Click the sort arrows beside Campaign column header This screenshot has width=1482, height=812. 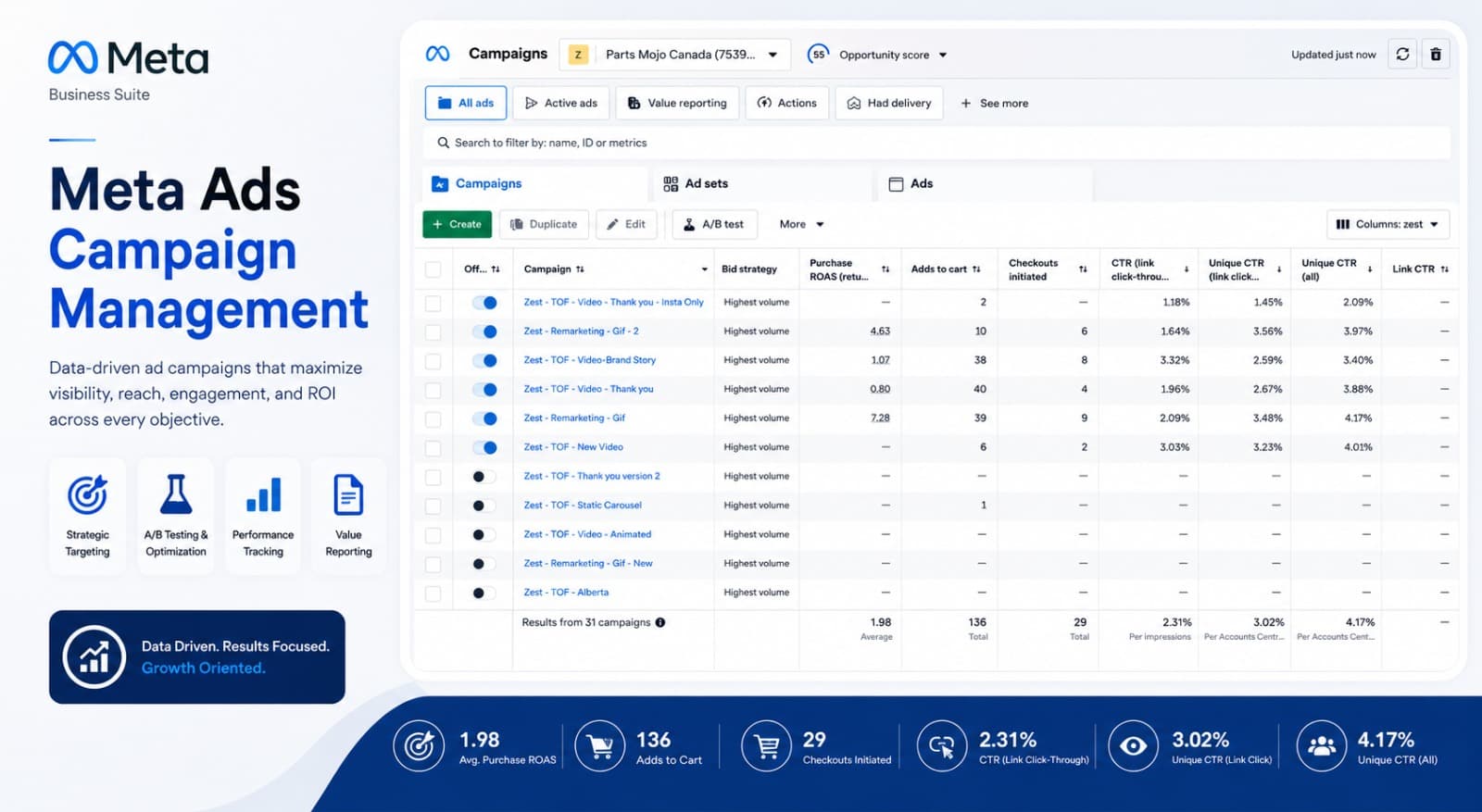580,269
